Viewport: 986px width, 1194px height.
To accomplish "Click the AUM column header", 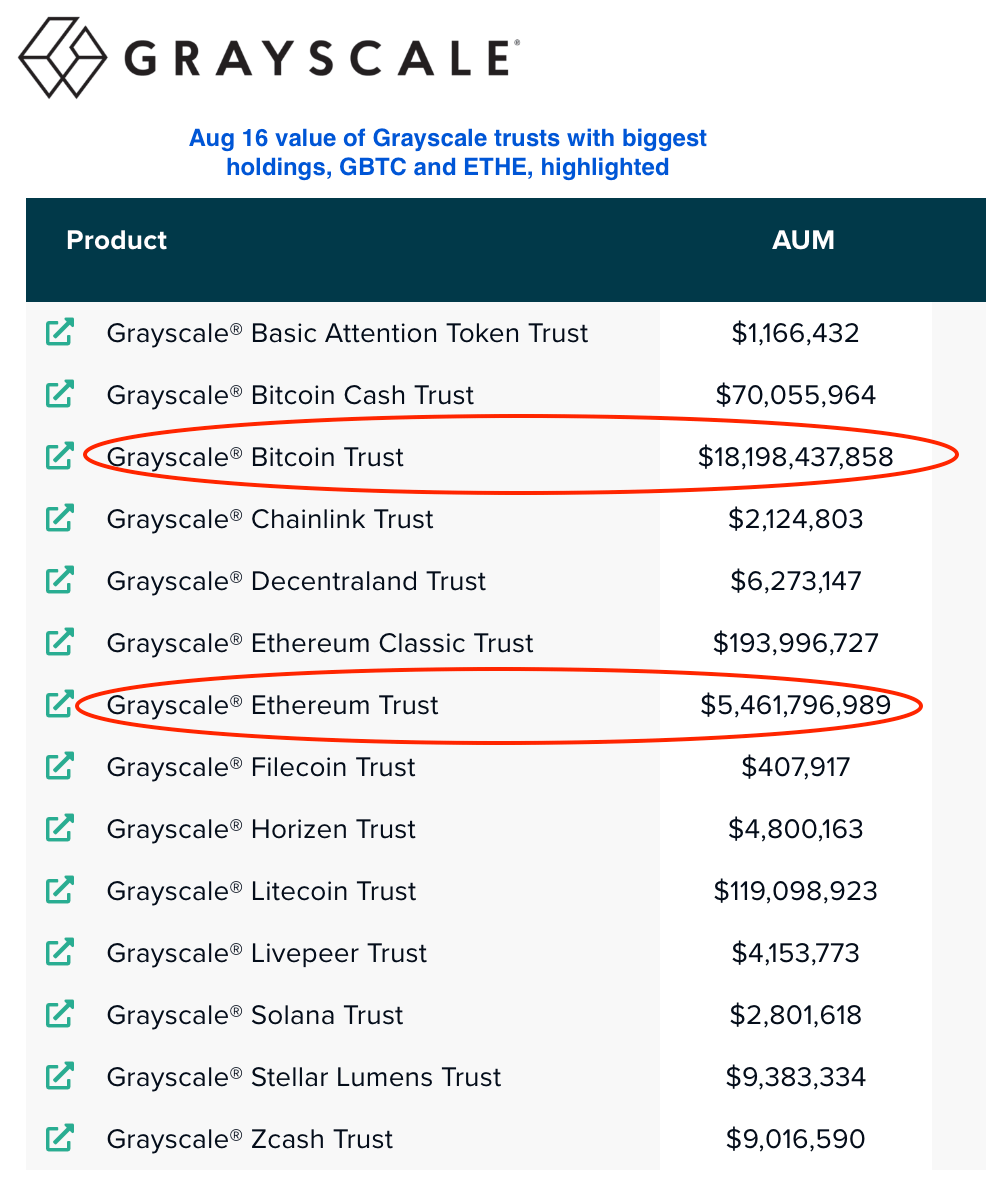I will click(x=803, y=240).
